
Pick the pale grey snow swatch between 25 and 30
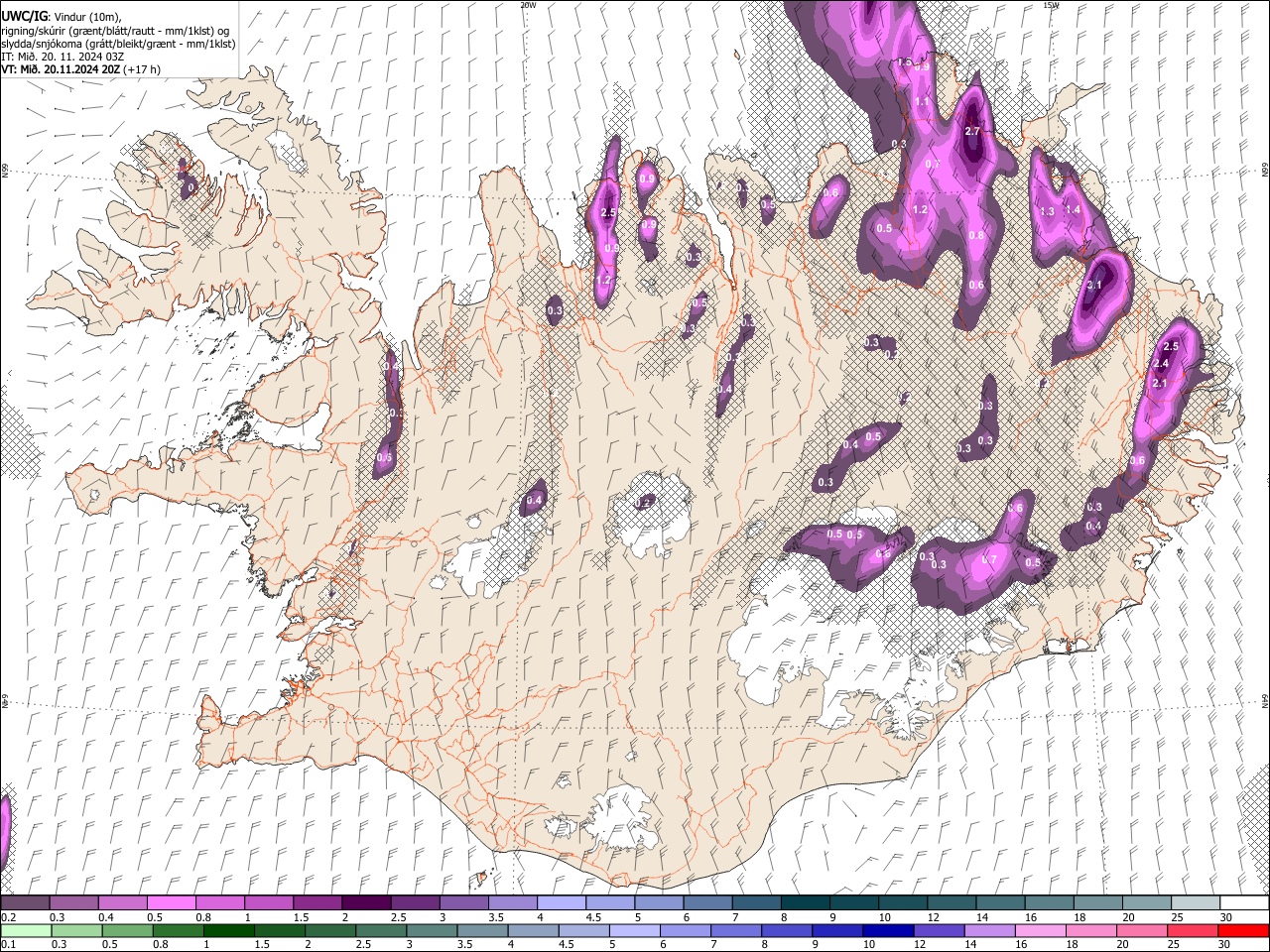(1196, 902)
